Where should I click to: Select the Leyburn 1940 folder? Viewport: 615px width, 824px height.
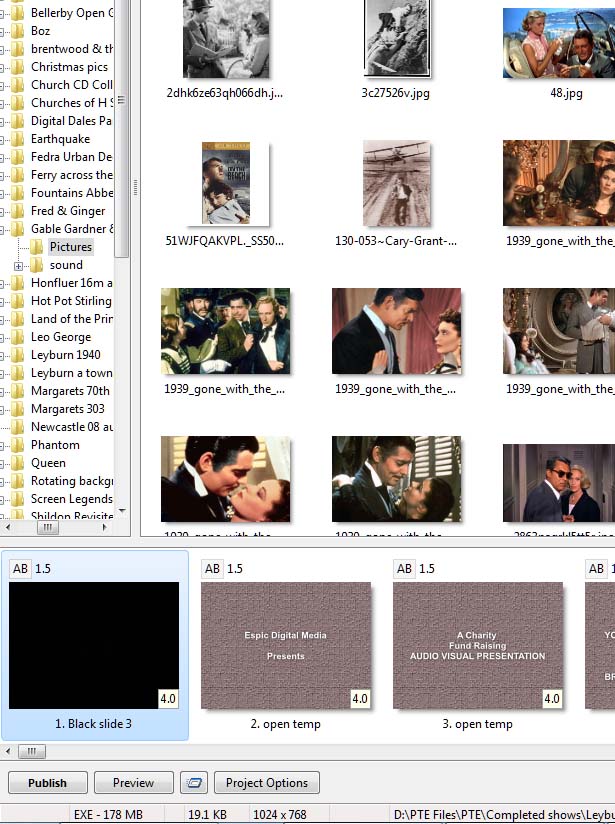(66, 355)
